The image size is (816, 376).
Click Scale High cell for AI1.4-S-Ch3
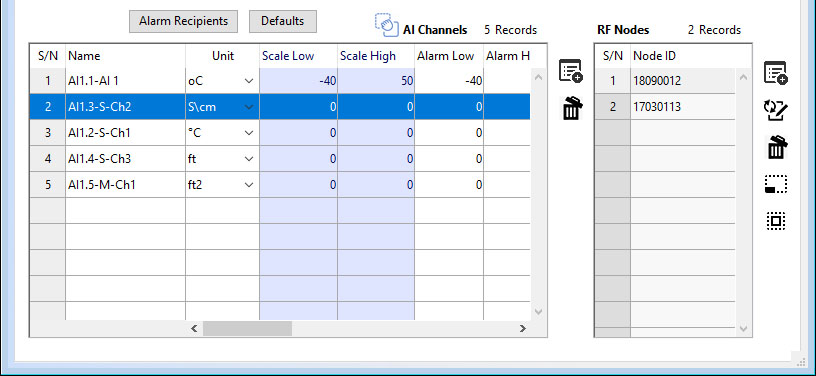(376, 159)
